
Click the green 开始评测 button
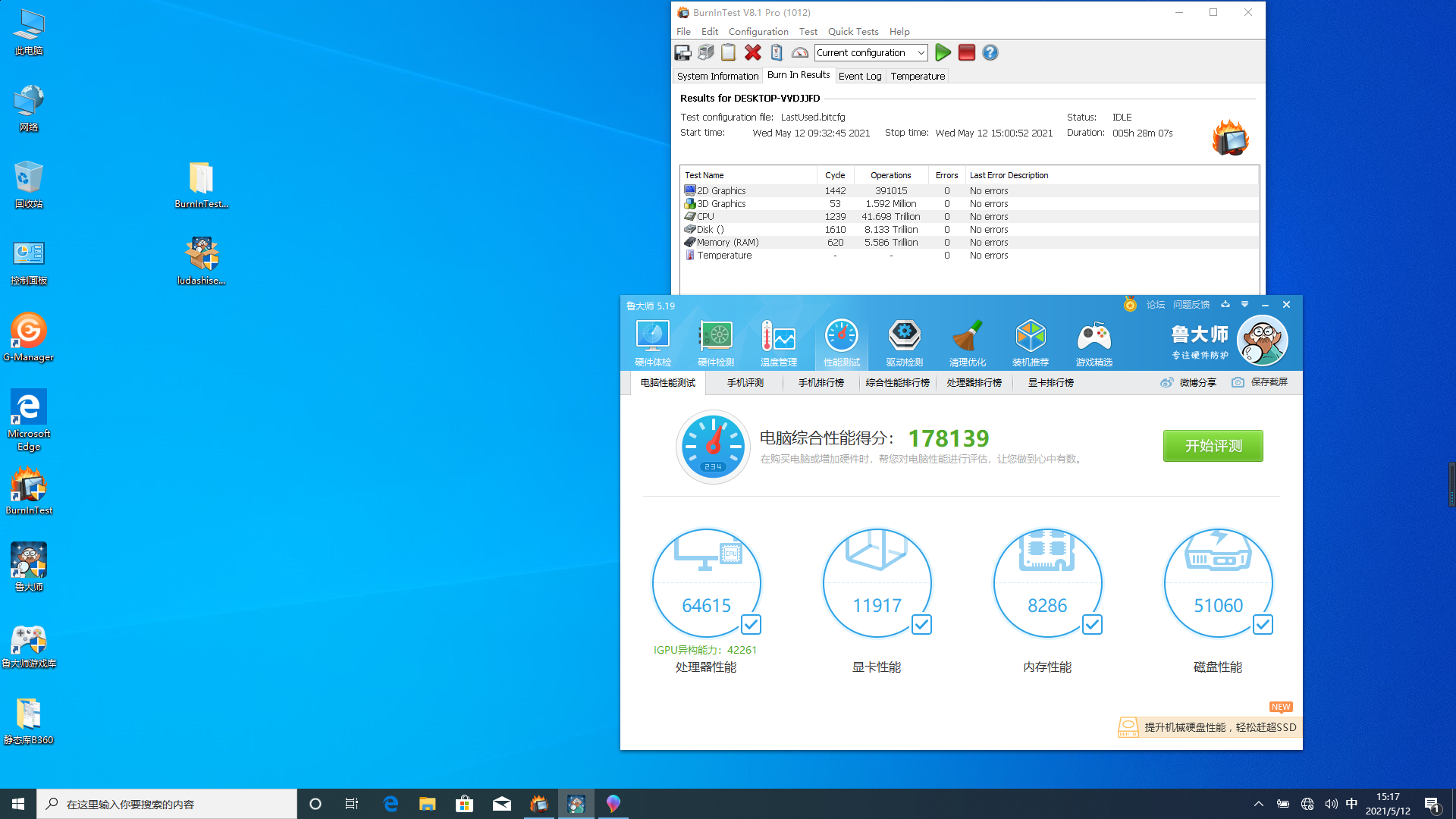pyautogui.click(x=1213, y=446)
